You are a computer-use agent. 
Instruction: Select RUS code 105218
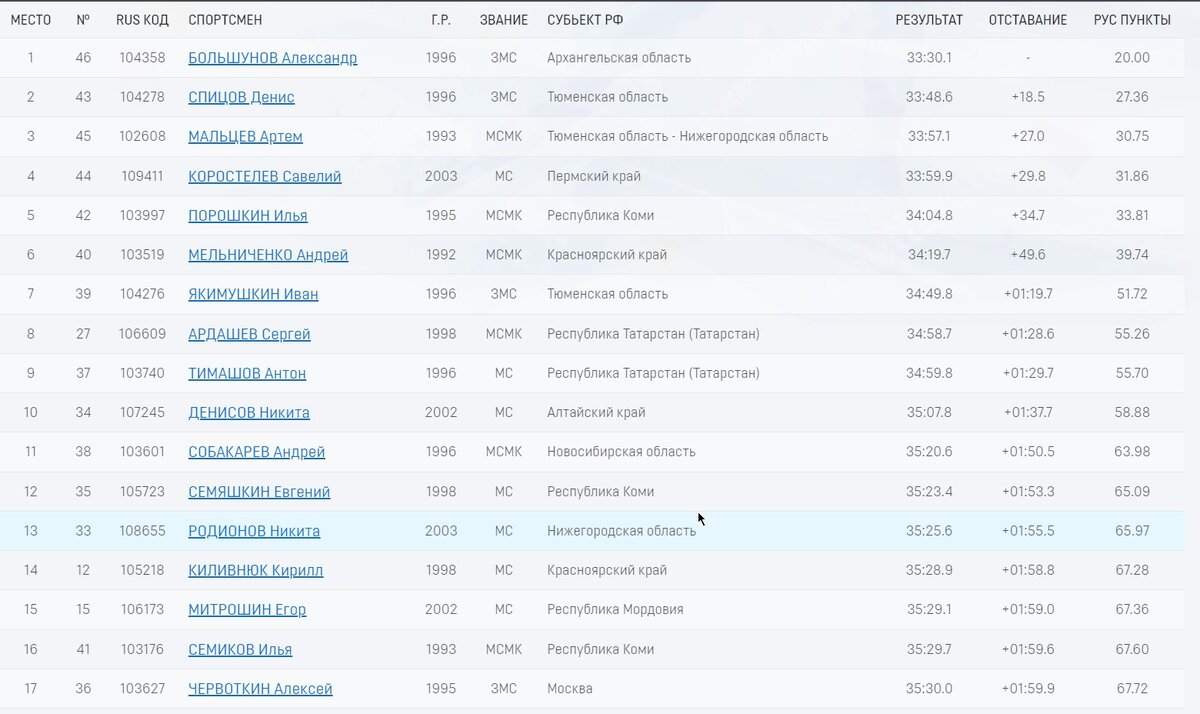[x=142, y=570]
